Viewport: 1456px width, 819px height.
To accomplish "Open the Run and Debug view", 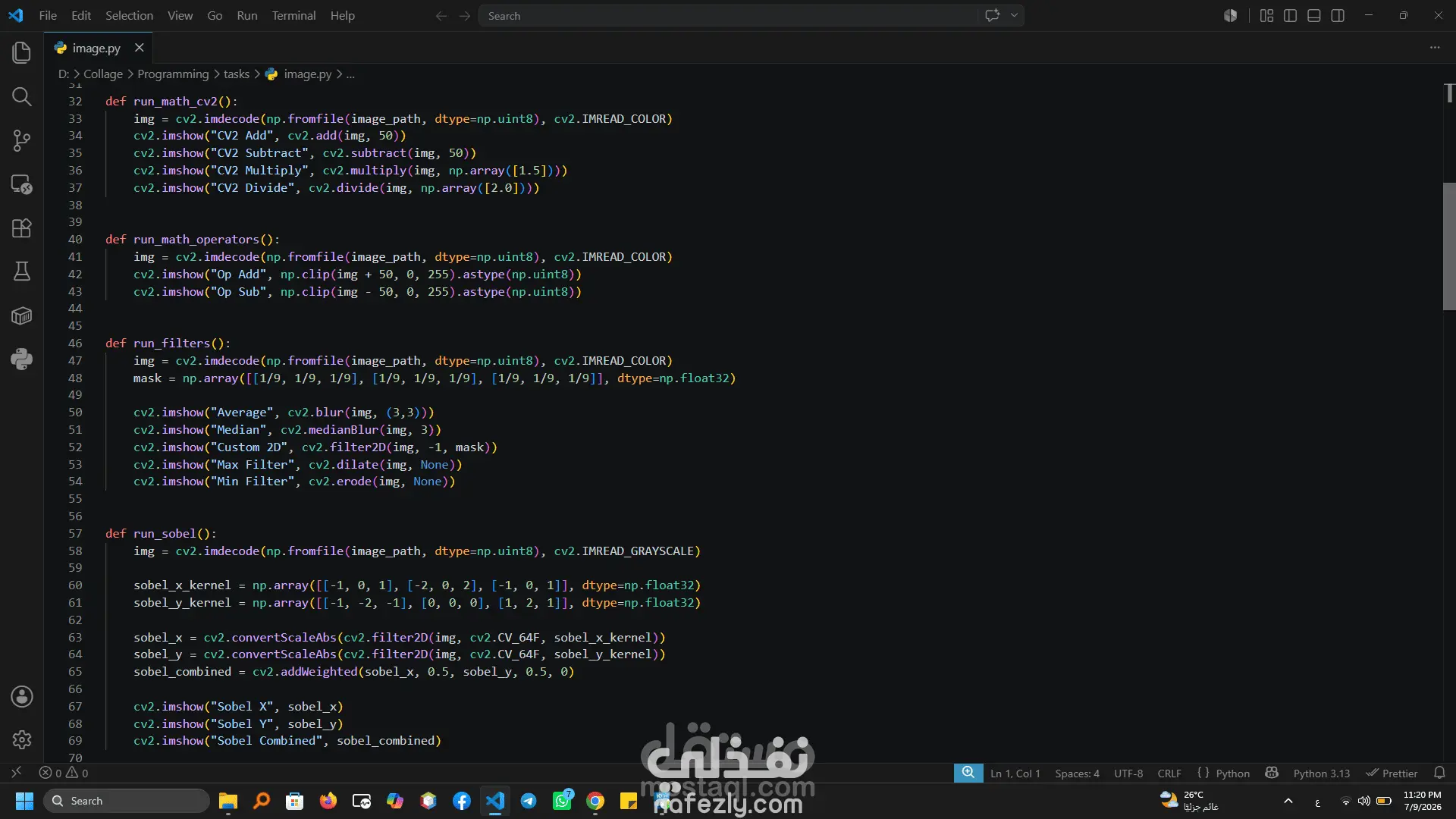I will tap(21, 184).
